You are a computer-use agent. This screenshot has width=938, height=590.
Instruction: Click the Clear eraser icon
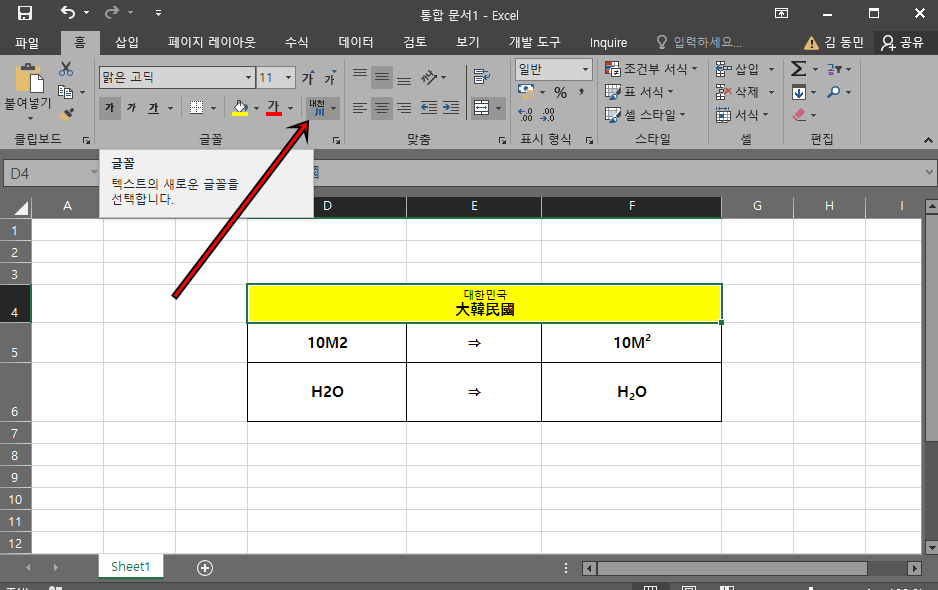[x=799, y=114]
